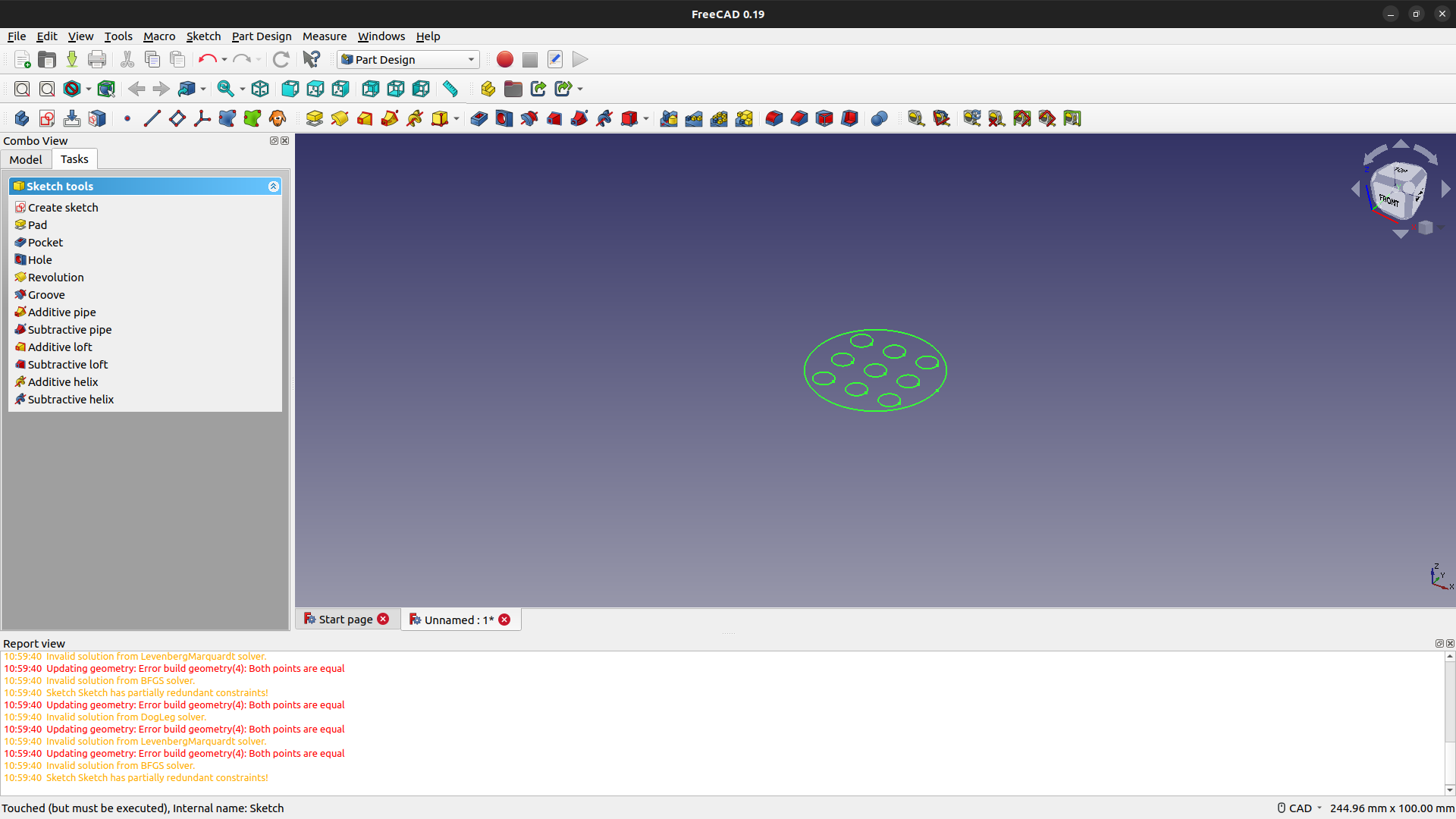Click the Pocket toolbar icon

[479, 118]
